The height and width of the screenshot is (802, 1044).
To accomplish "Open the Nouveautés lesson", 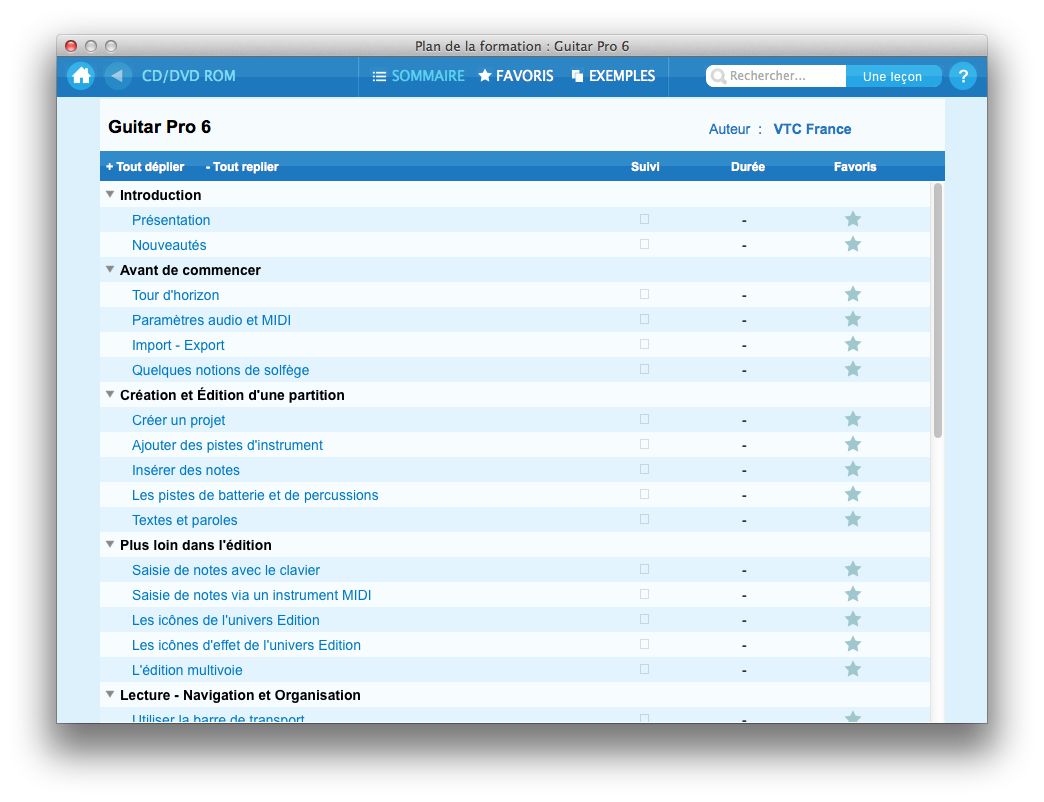I will (x=169, y=246).
